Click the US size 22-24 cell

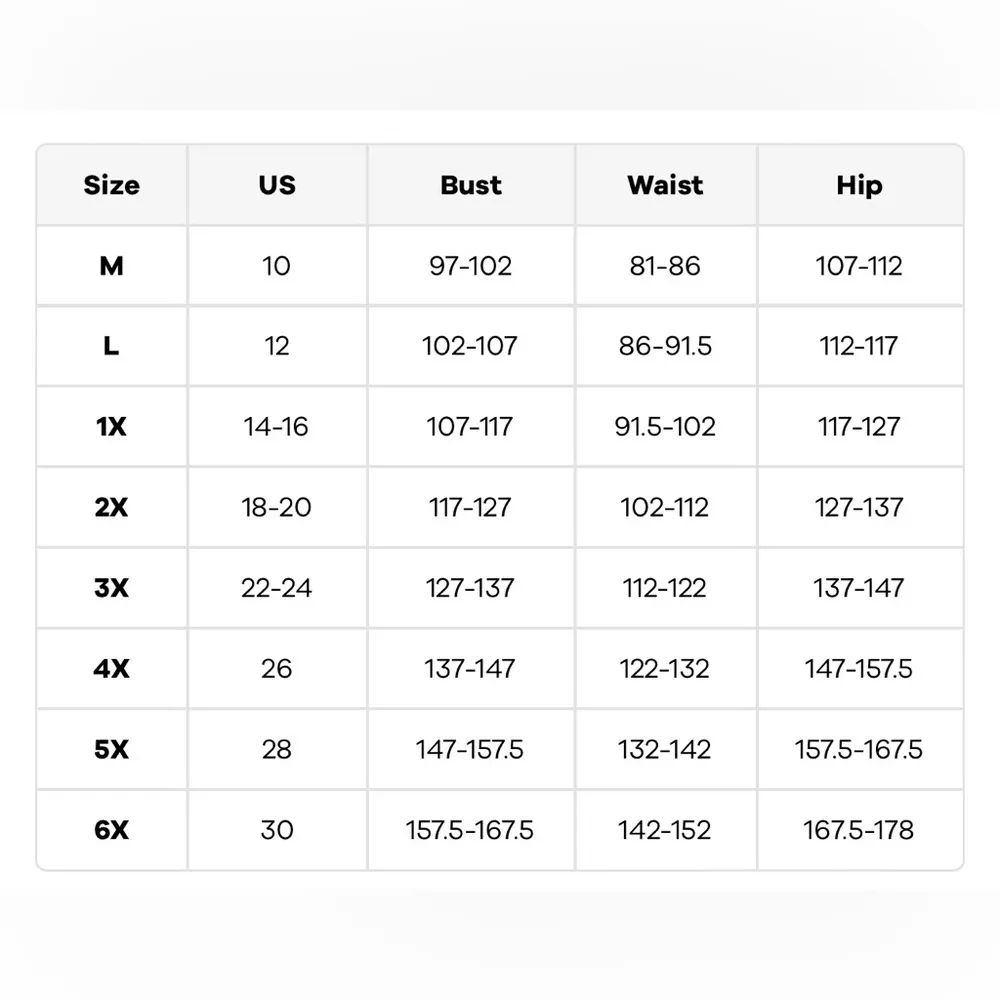point(277,588)
